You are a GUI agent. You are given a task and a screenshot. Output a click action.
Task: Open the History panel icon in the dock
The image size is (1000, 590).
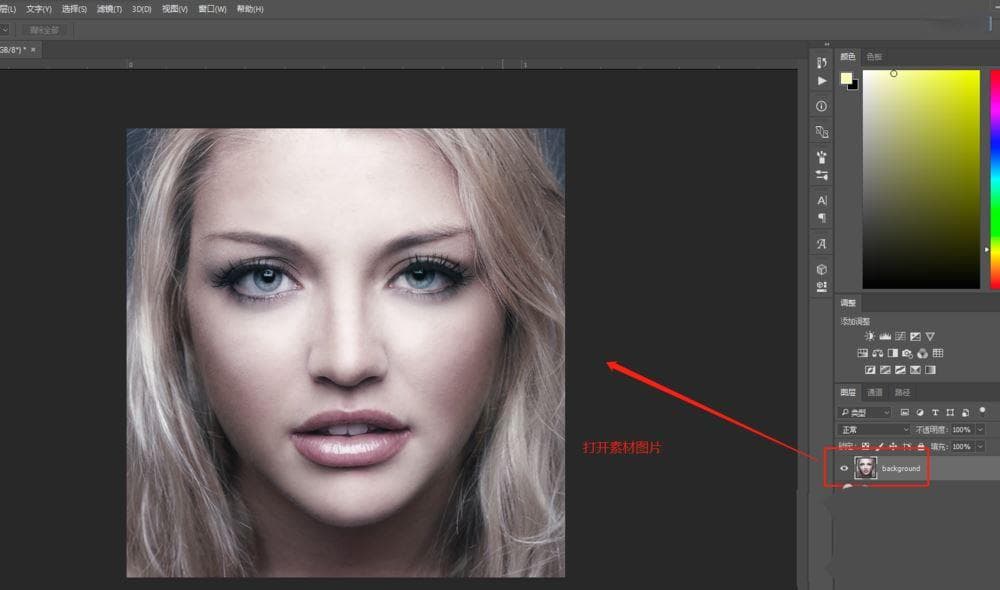pyautogui.click(x=821, y=63)
